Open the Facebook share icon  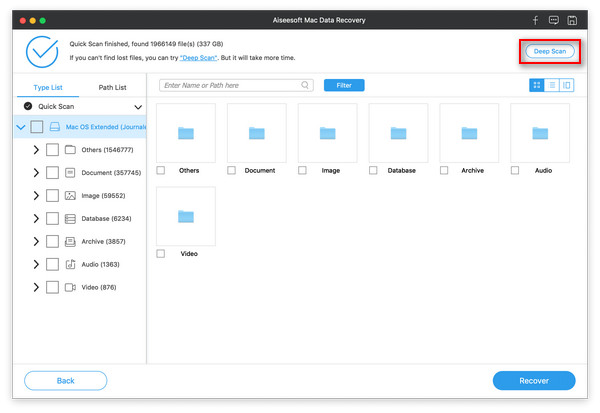(535, 20)
